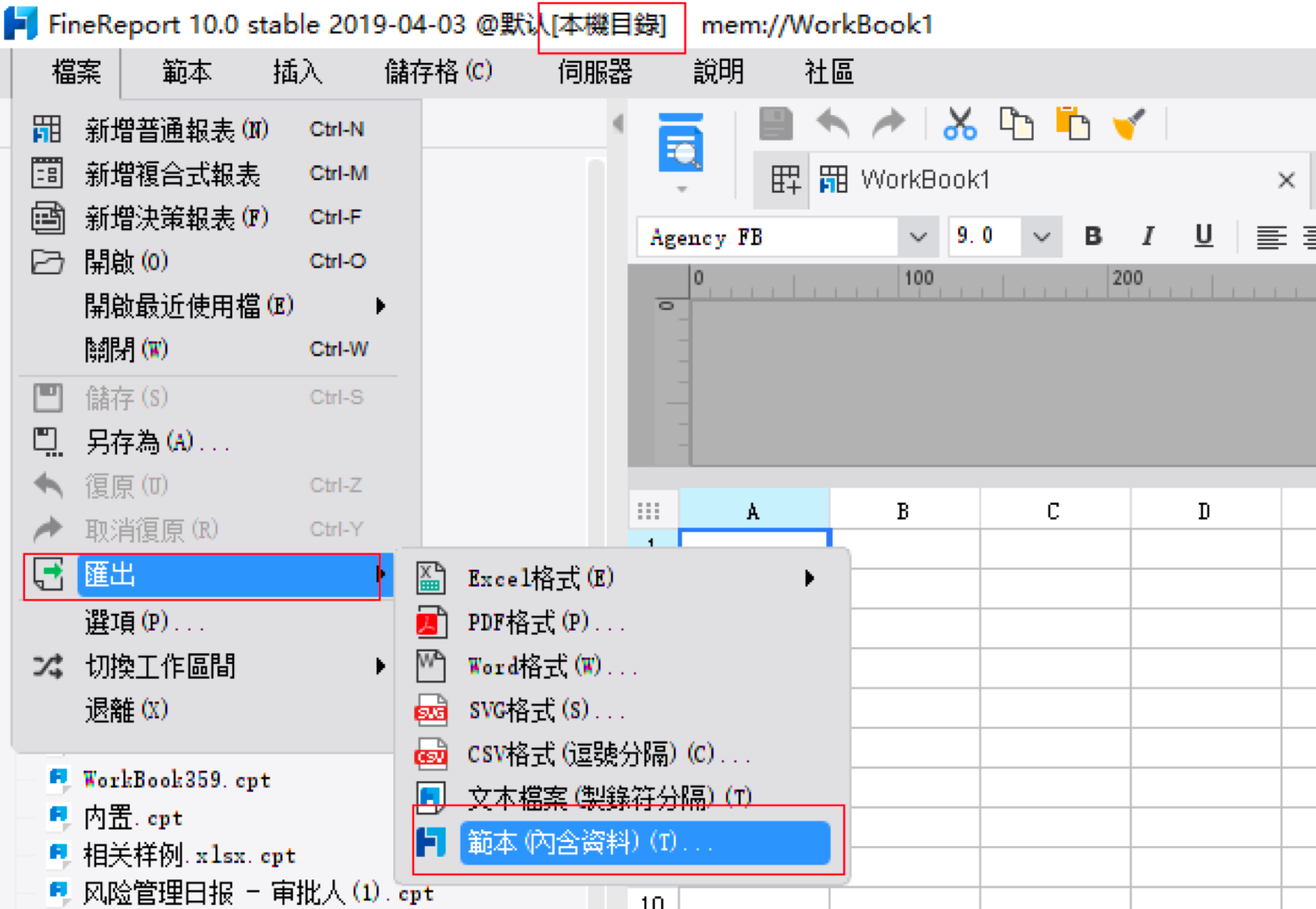This screenshot has width=1316, height=909.
Task: Select column D header
Action: pyautogui.click(x=1205, y=511)
